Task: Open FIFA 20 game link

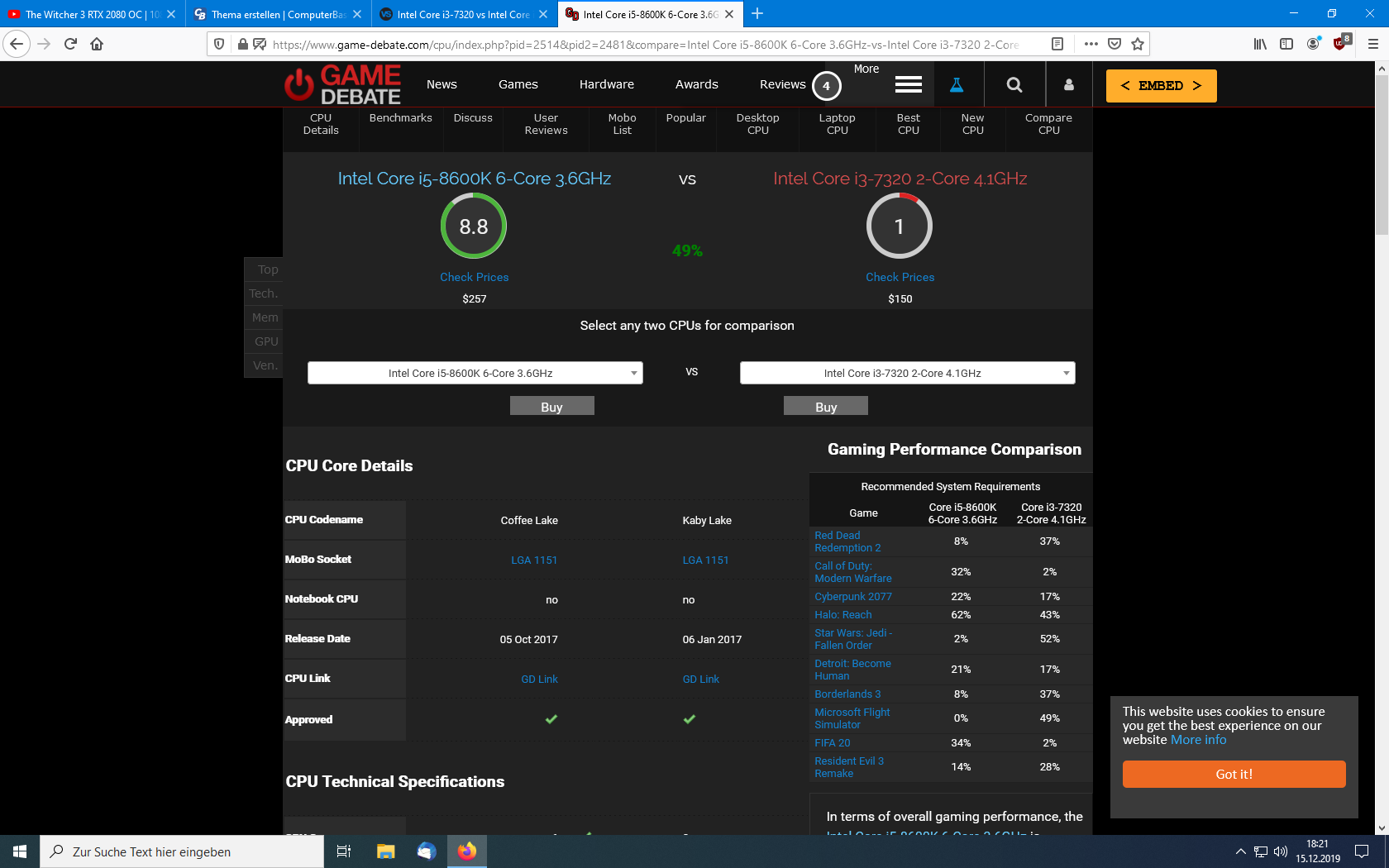Action: click(833, 743)
